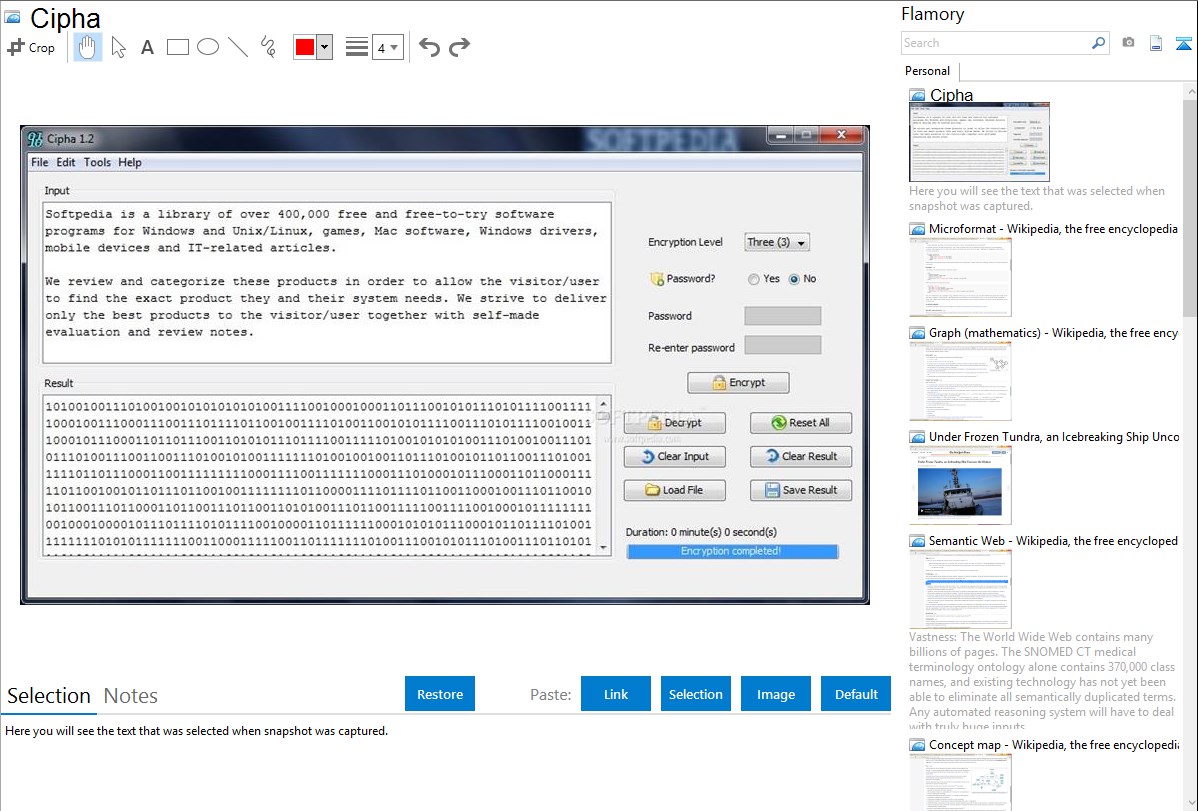
Task: Click the Password input field
Action: click(782, 316)
